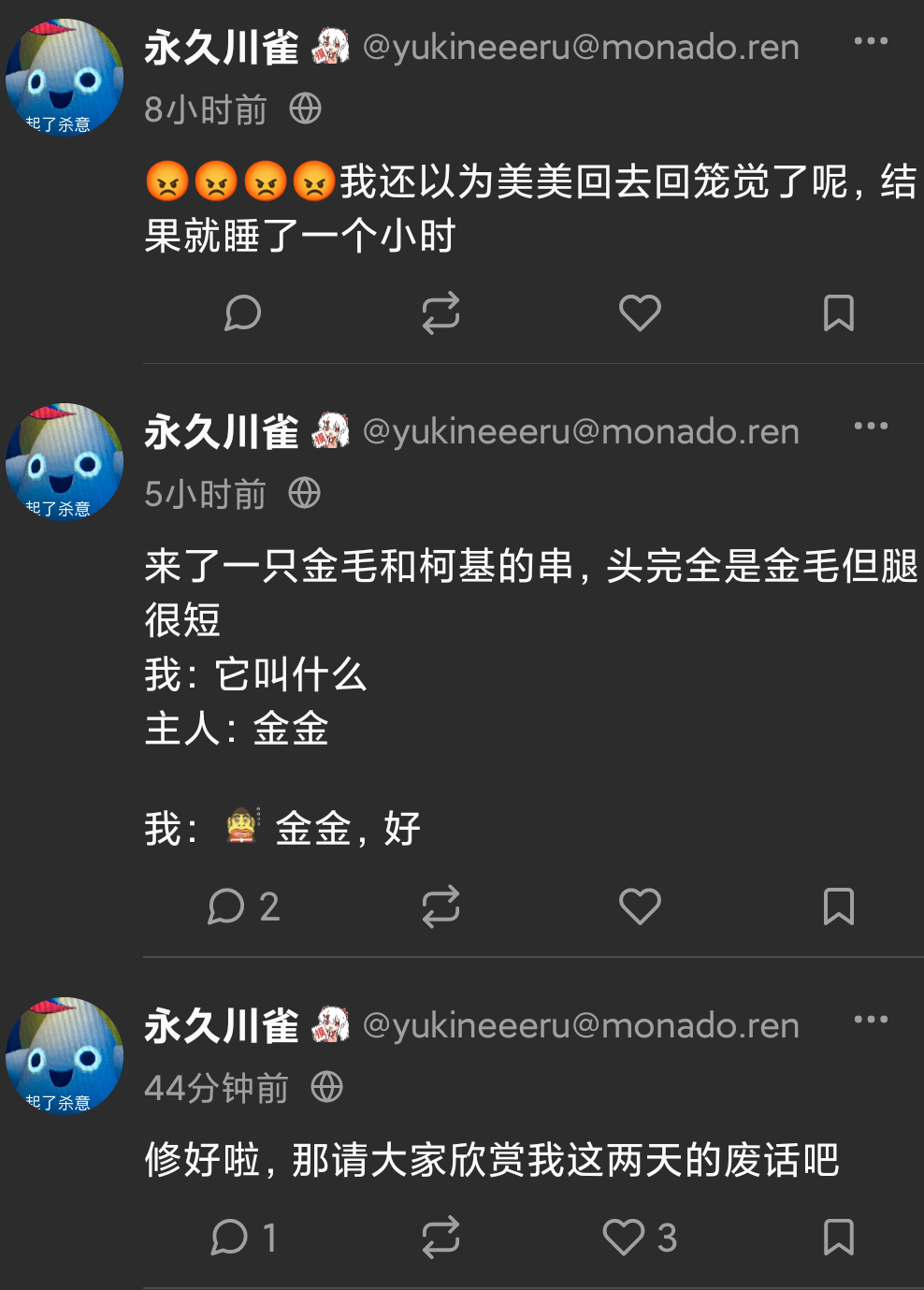Bookmark the 8小时前 post
This screenshot has height=1290, width=924.
tap(839, 313)
